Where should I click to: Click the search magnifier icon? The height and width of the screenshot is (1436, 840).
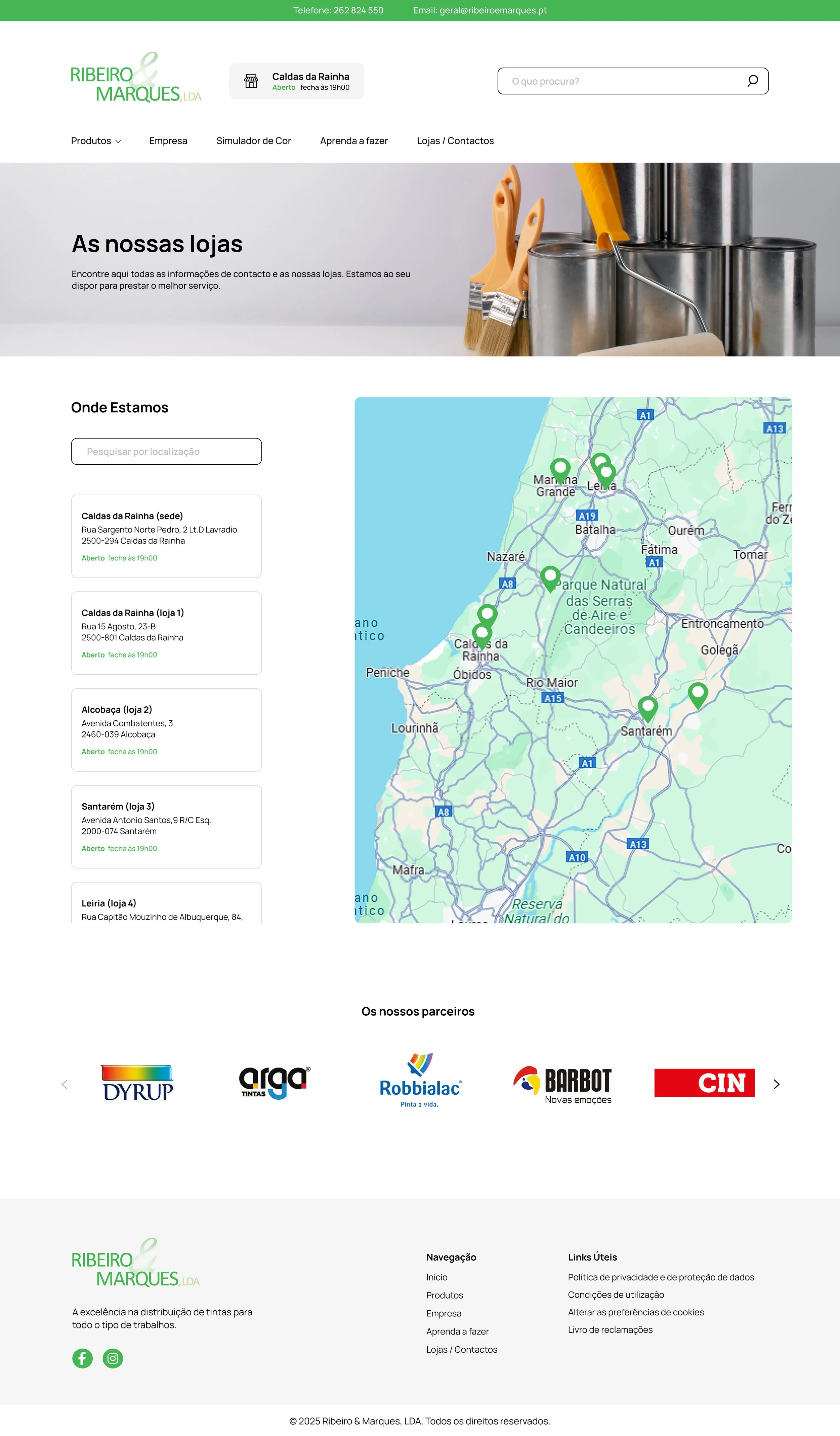click(x=752, y=81)
